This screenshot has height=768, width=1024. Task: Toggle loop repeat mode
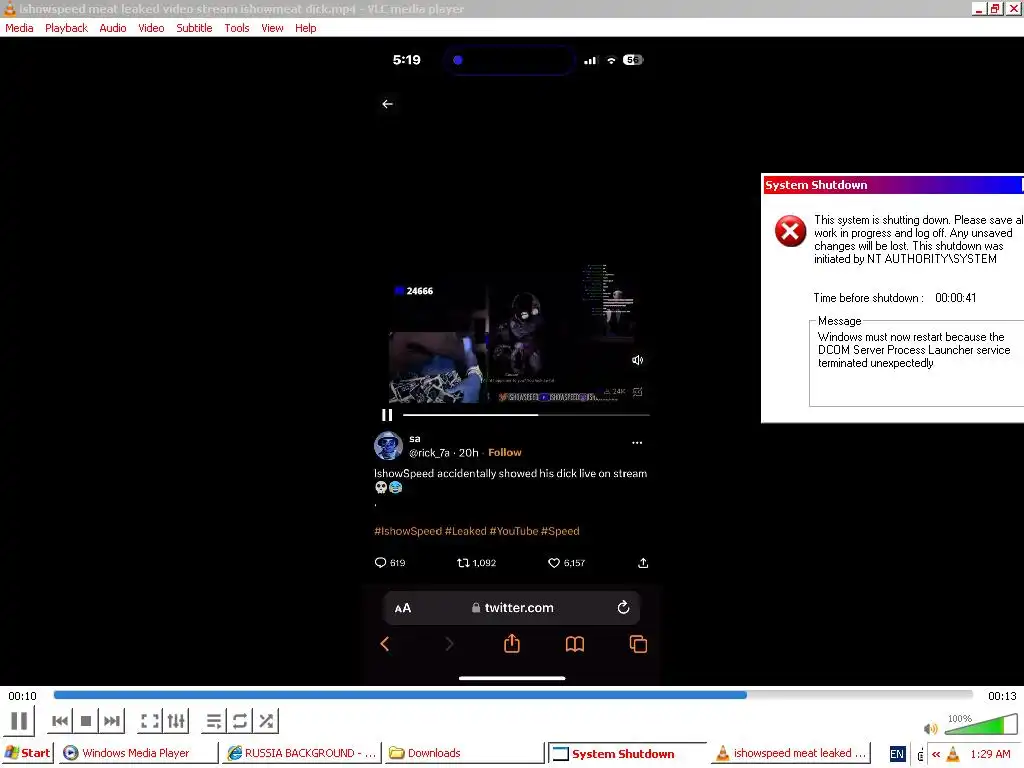pyautogui.click(x=240, y=721)
